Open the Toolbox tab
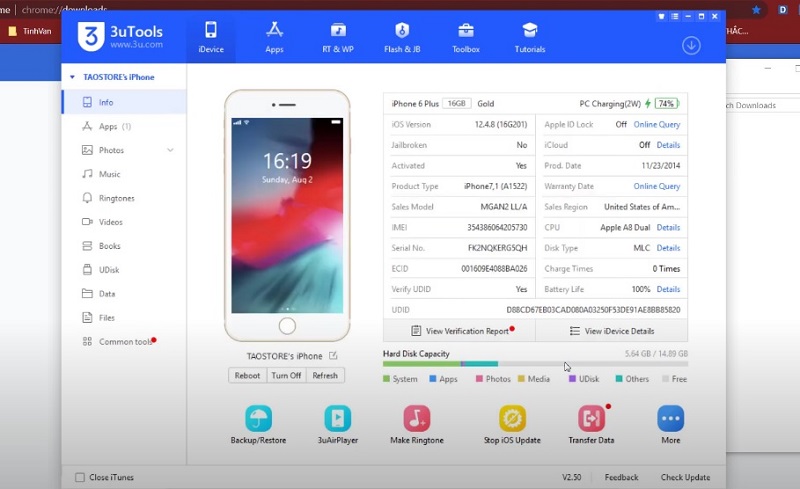The image size is (800, 489). tap(466, 37)
